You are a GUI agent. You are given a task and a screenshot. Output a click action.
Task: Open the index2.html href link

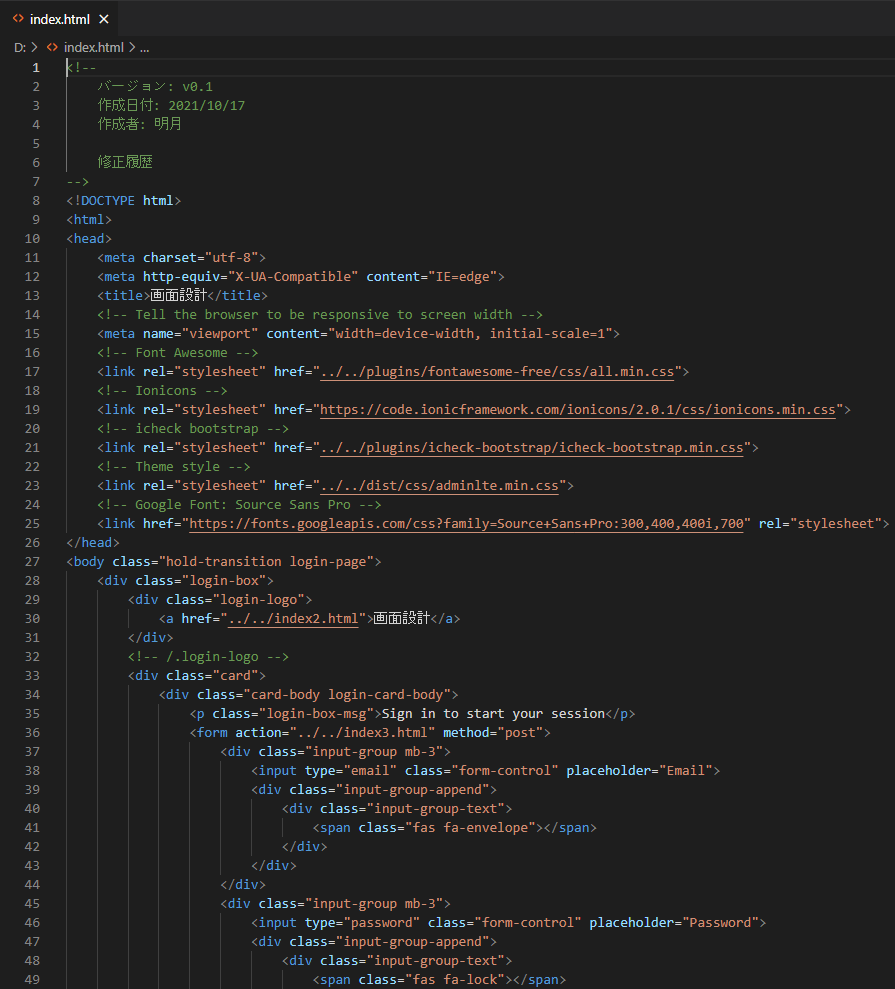click(x=293, y=619)
